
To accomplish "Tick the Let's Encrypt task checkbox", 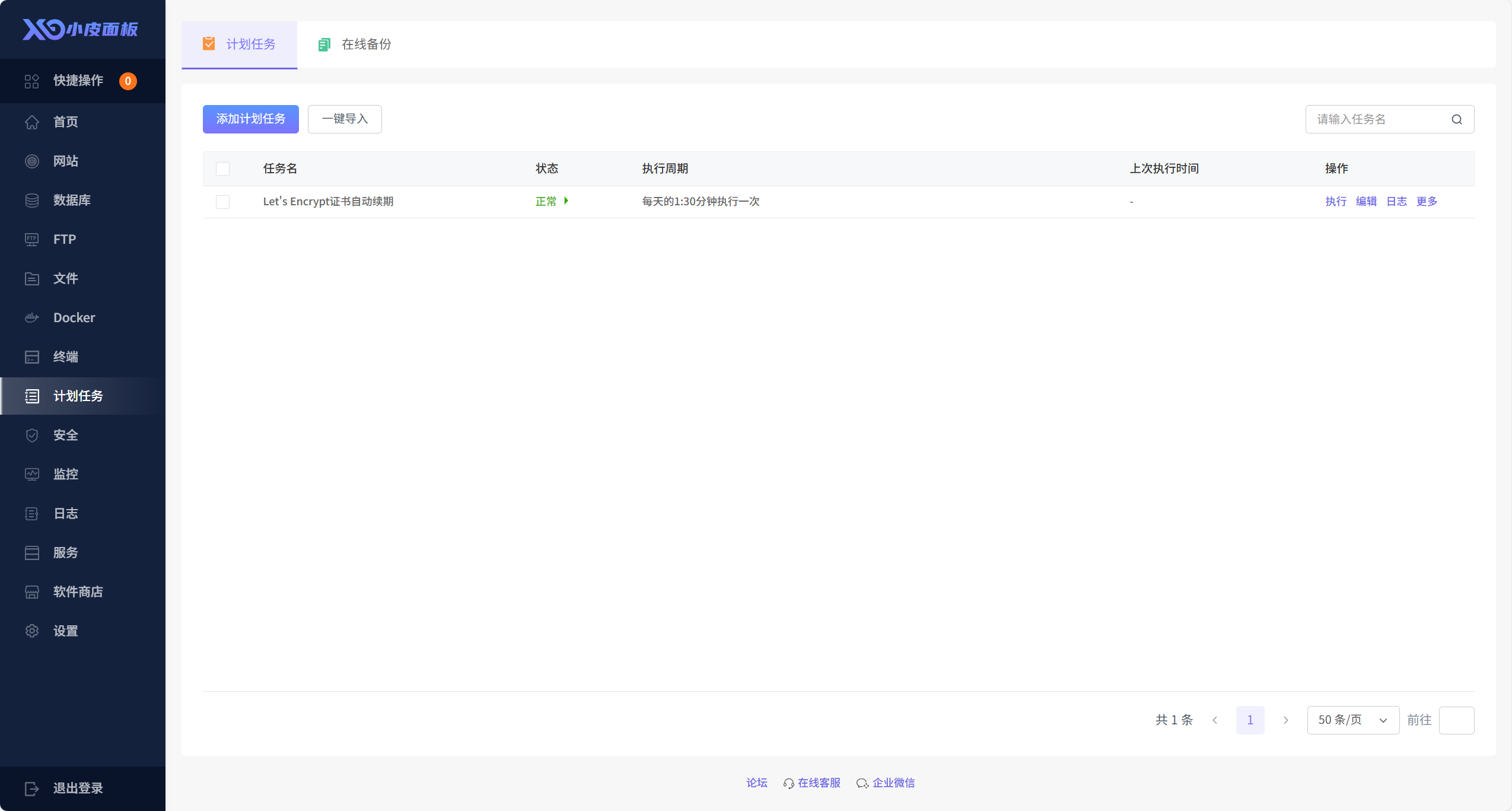I will tap(222, 202).
